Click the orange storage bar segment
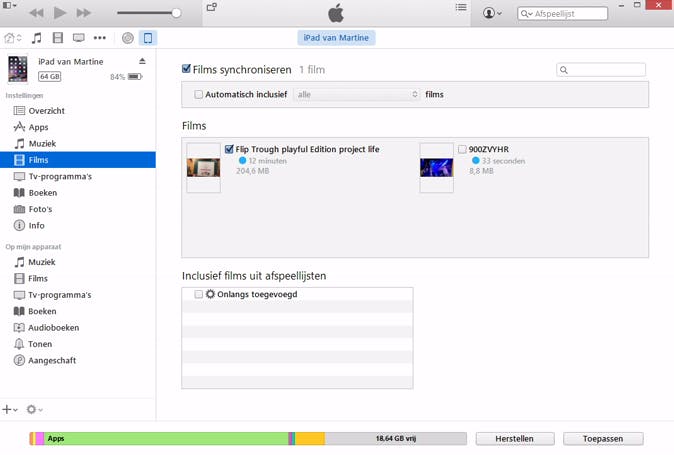This screenshot has width=674, height=455. (309, 439)
